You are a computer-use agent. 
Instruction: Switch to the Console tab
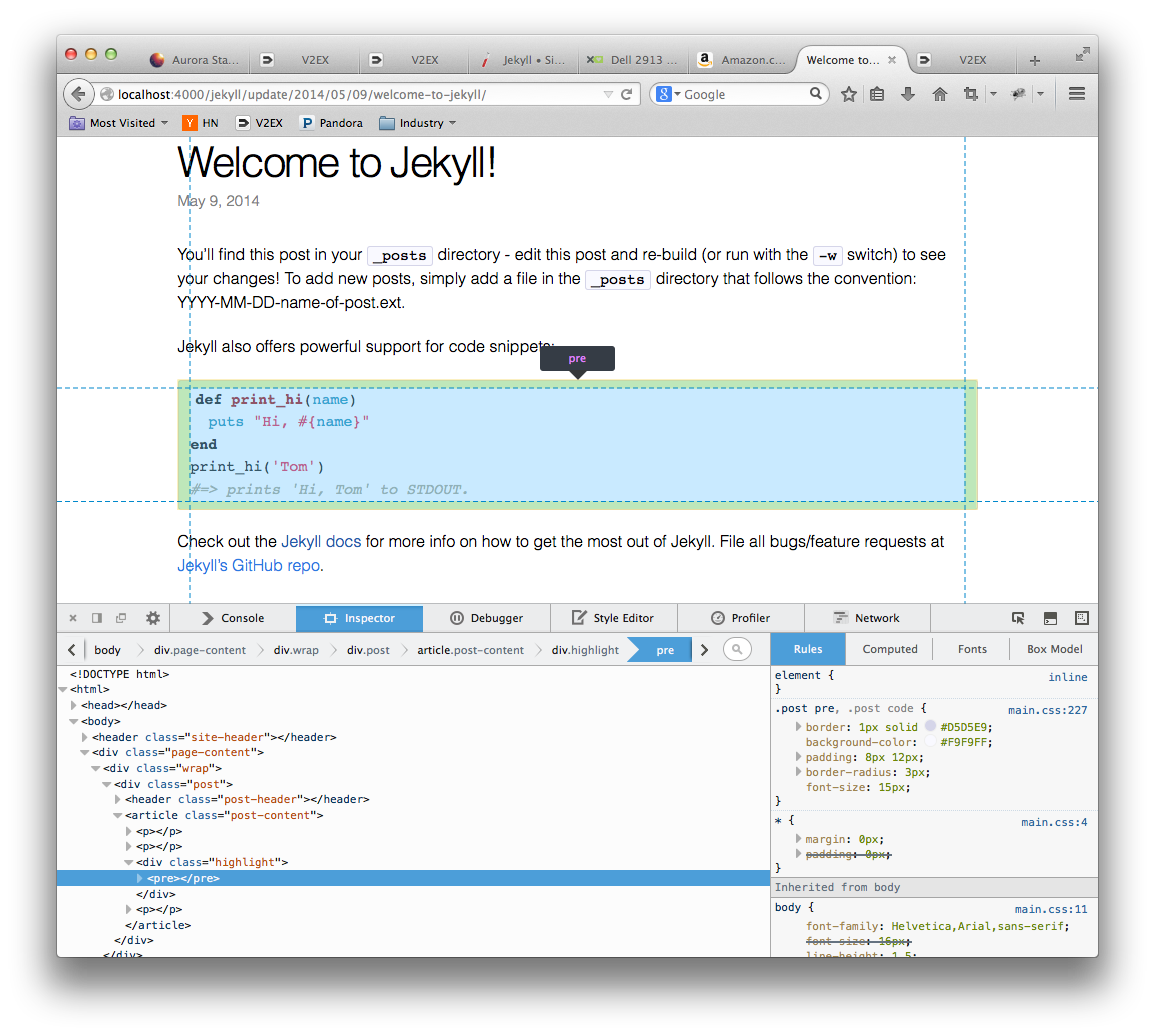[x=233, y=618]
